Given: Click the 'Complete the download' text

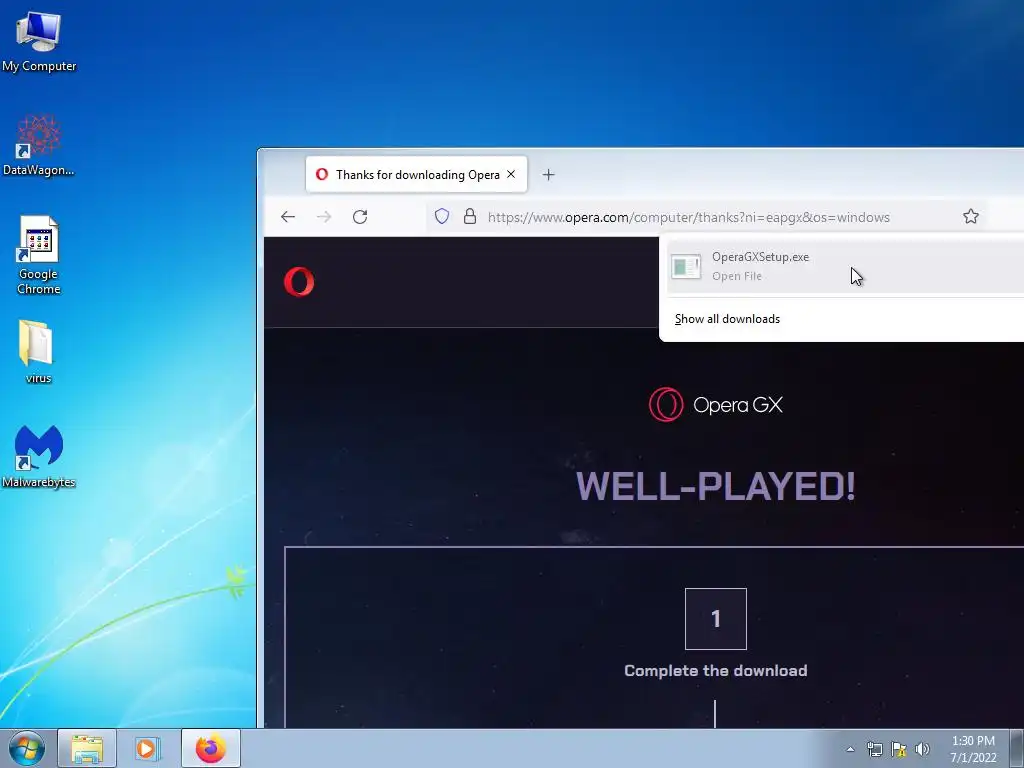Looking at the screenshot, I should (x=716, y=671).
